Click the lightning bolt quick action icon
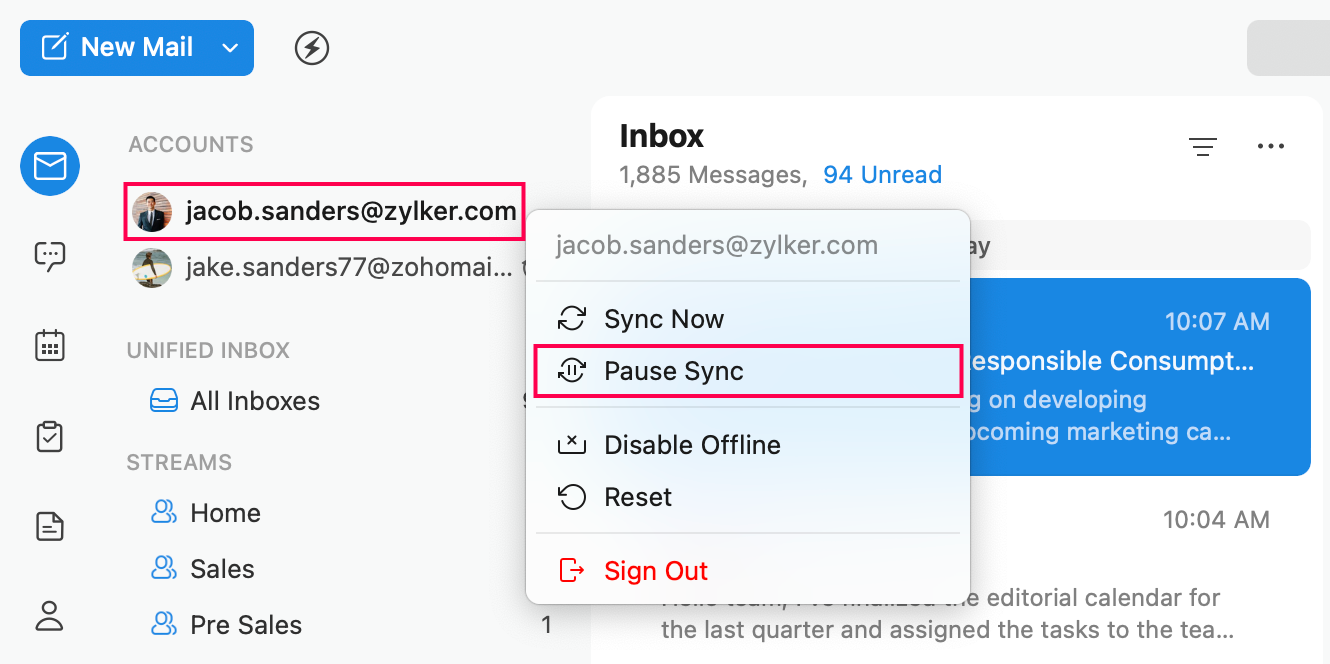Image resolution: width=1330 pixels, height=664 pixels. tap(312, 47)
